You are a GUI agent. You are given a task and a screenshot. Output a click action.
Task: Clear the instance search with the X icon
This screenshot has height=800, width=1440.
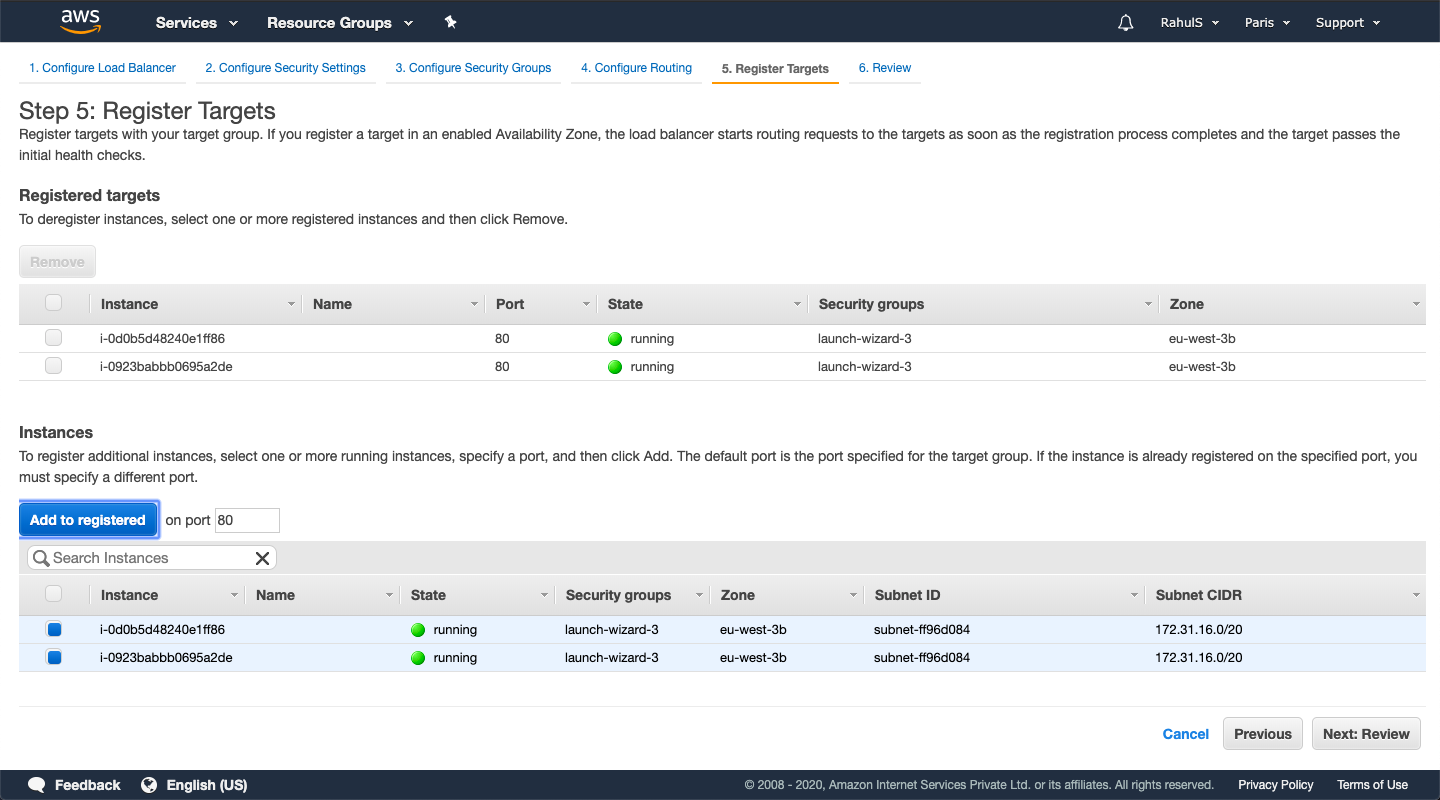click(262, 557)
